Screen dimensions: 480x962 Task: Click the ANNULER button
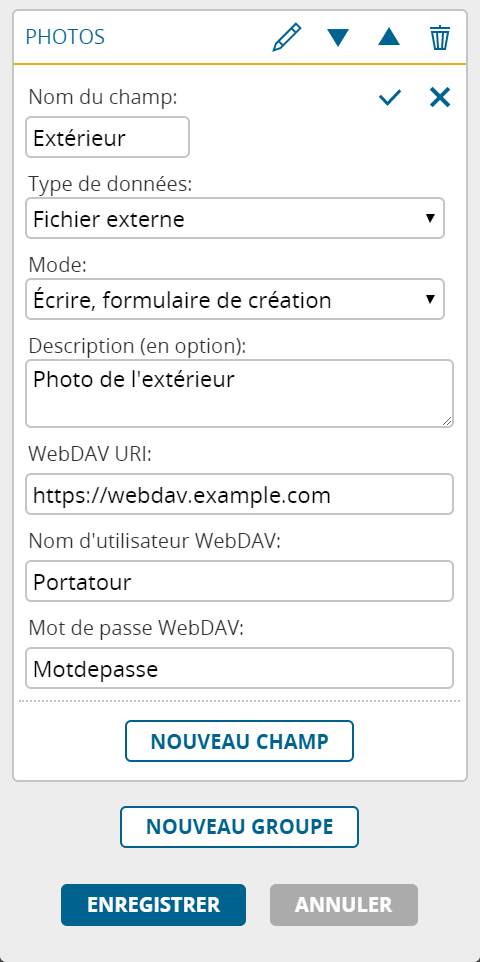pyautogui.click(x=344, y=905)
